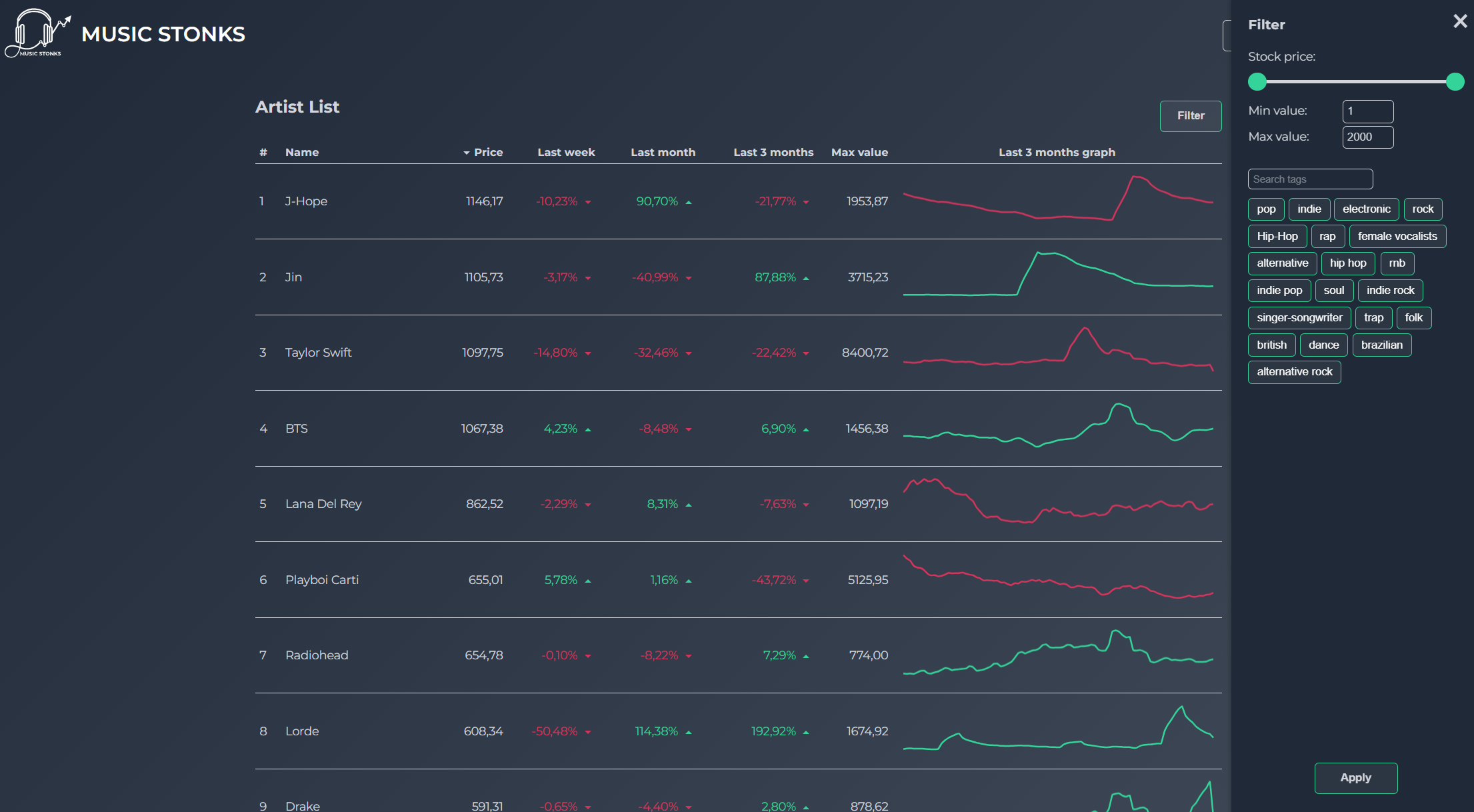This screenshot has width=1474, height=812.
Task: Click J-Hope's last week down arrow
Action: tap(588, 202)
